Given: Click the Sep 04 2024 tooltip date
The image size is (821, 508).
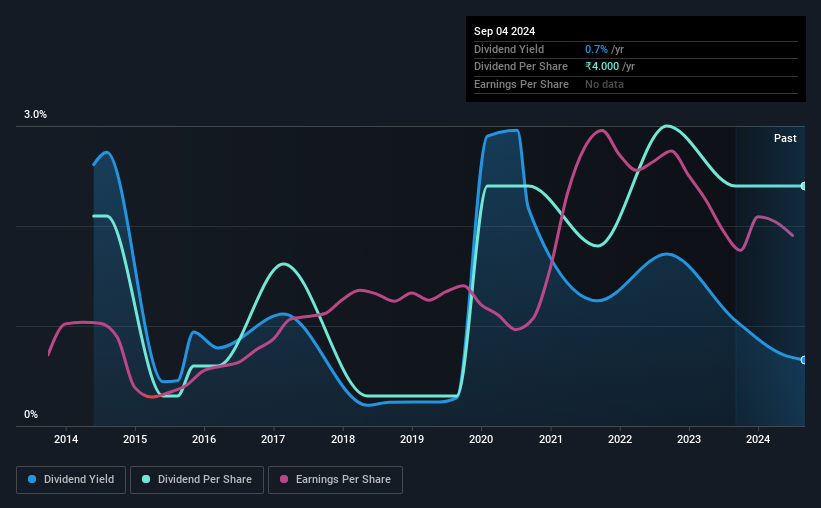Looking at the screenshot, I should point(505,31).
